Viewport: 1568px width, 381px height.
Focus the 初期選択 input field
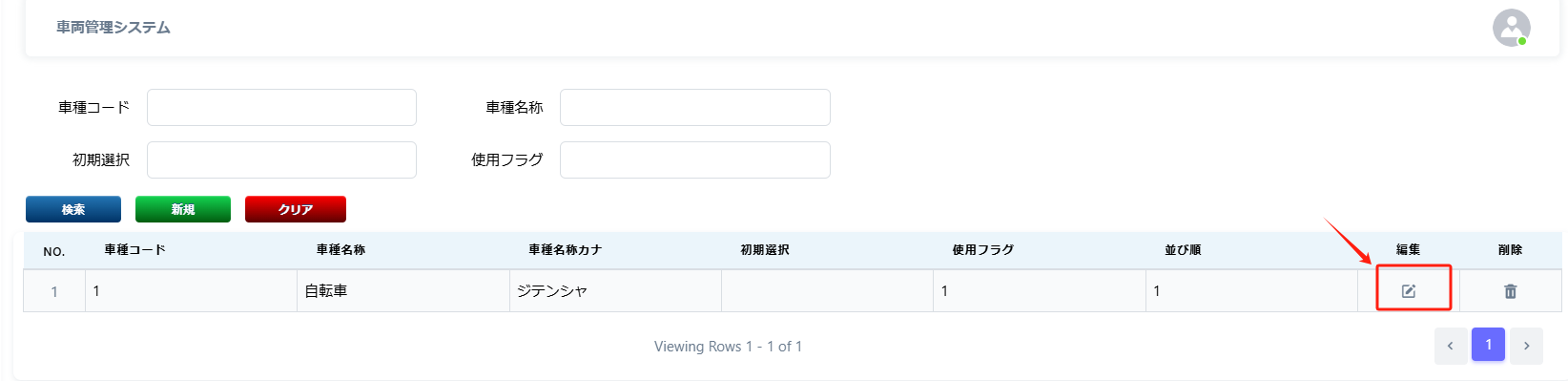[281, 159]
